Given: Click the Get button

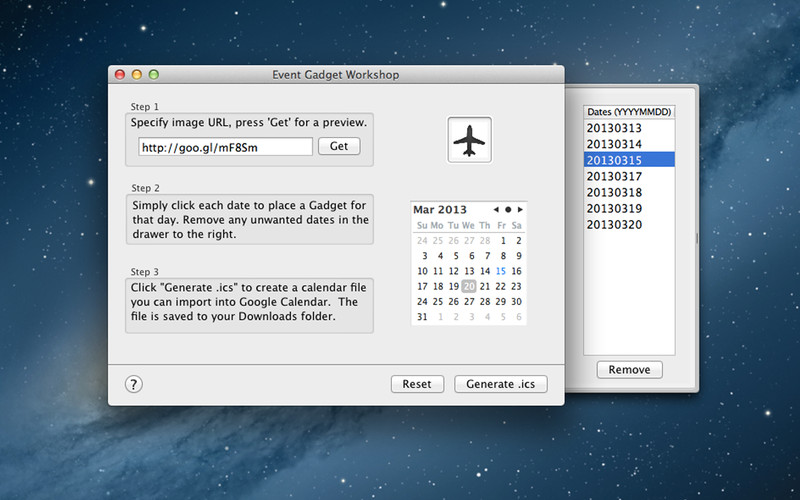Looking at the screenshot, I should (x=339, y=146).
